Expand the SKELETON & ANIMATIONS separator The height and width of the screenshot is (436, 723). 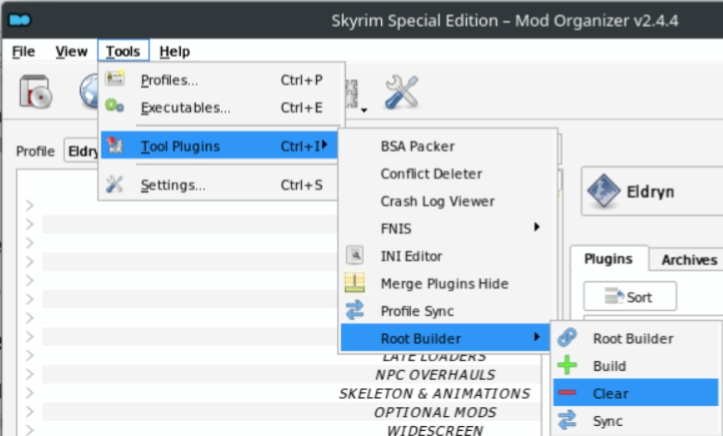[30, 393]
